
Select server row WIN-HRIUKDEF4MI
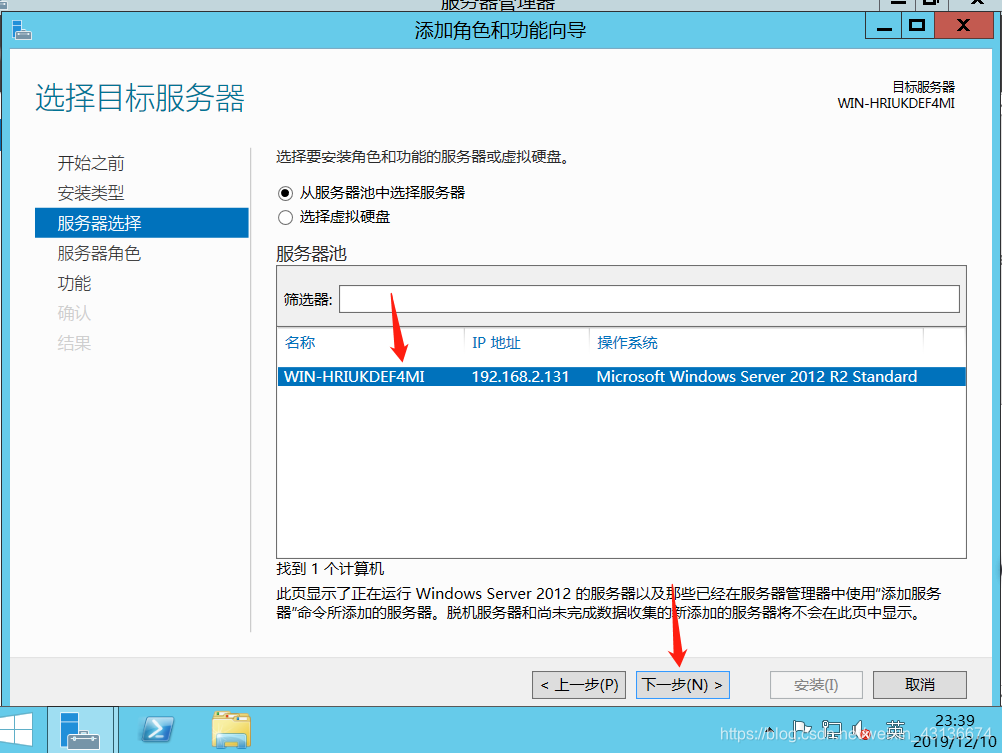click(x=620, y=376)
